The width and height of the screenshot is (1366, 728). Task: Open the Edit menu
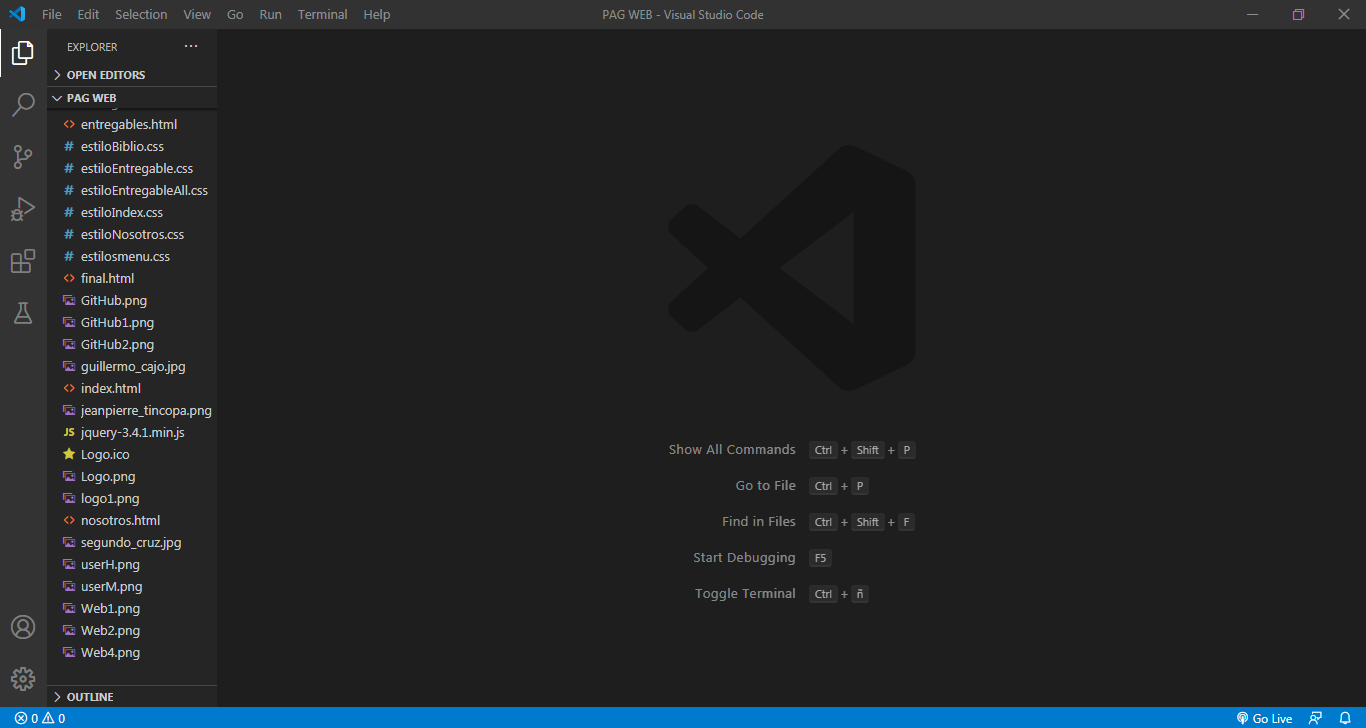[x=88, y=14]
